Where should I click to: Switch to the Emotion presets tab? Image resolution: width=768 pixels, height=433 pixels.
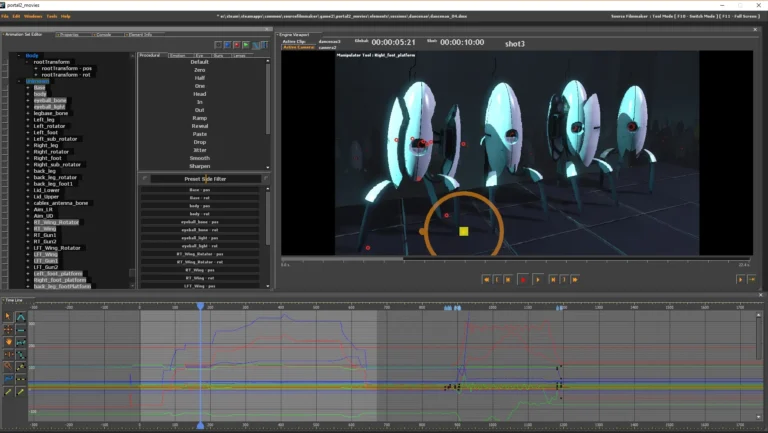[177, 55]
